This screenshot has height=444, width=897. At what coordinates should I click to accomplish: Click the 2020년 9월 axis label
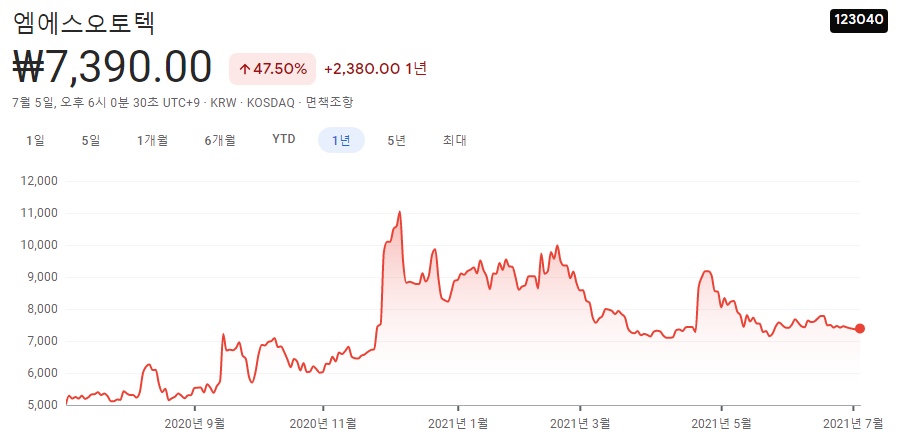click(x=195, y=424)
